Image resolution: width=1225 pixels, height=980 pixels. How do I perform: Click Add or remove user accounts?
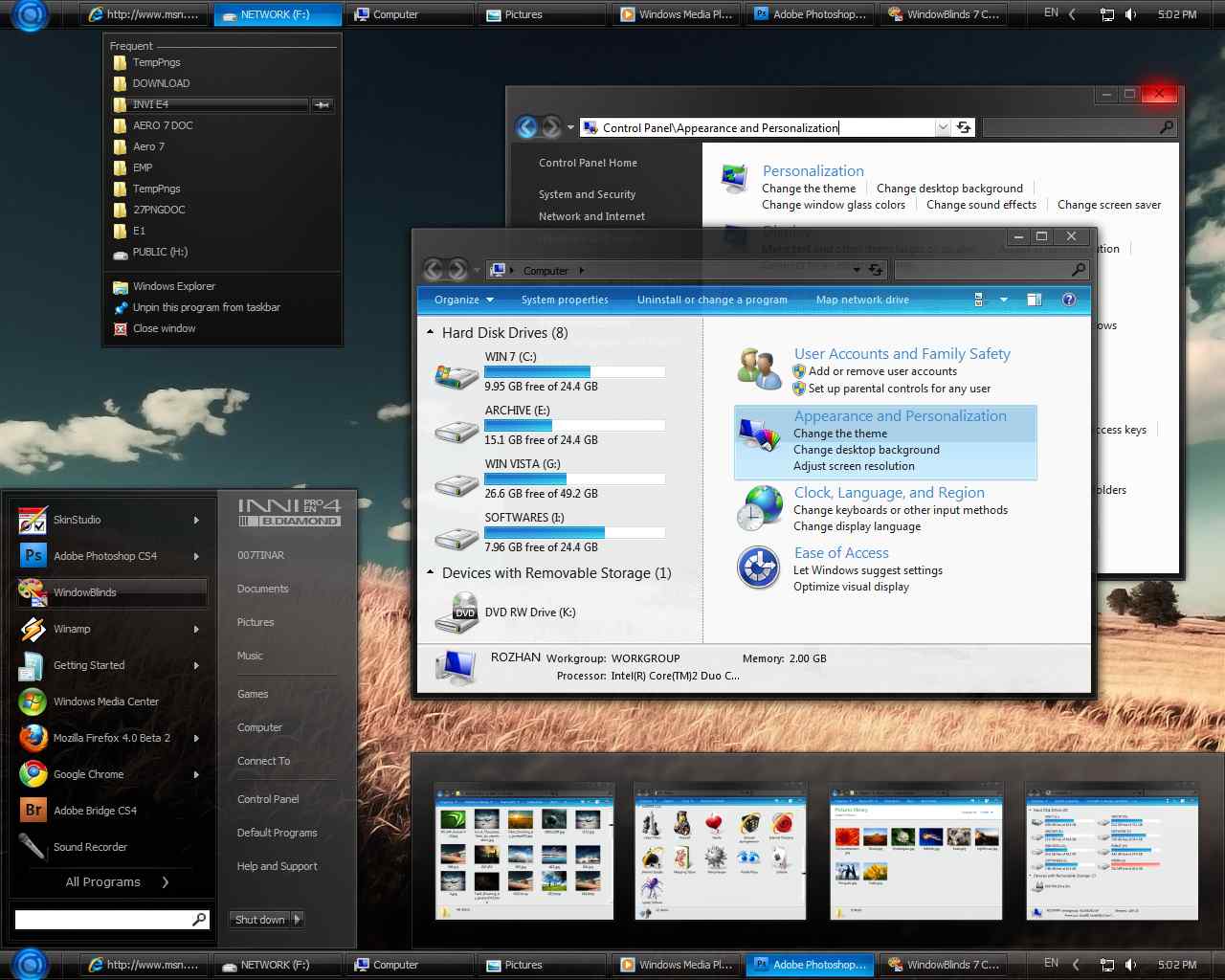coord(882,371)
